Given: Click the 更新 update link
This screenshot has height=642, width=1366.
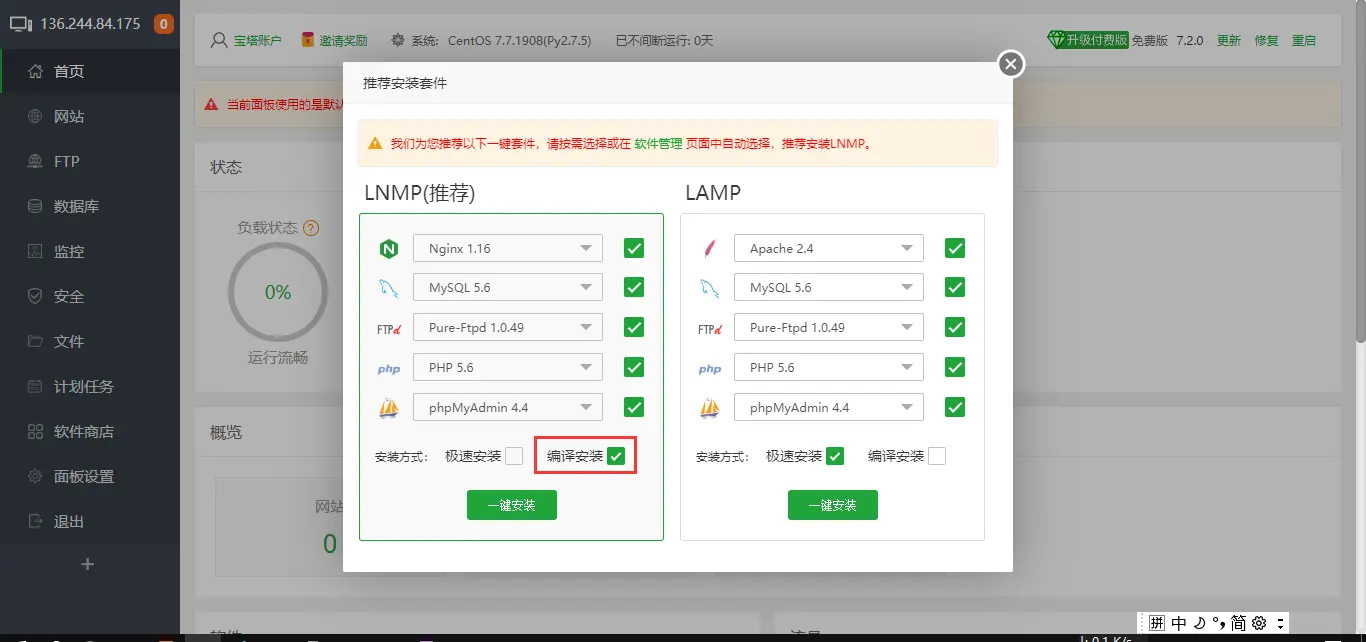Looking at the screenshot, I should [1229, 40].
